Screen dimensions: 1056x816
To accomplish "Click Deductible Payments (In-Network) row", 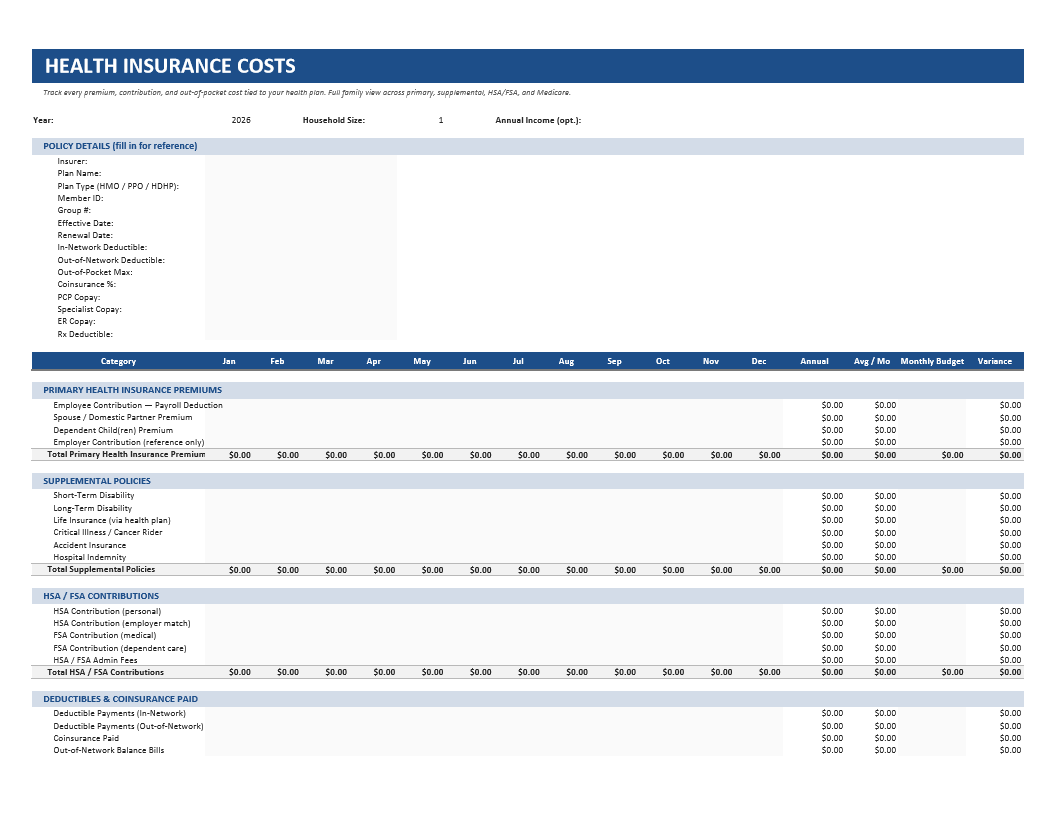I will (x=527, y=714).
